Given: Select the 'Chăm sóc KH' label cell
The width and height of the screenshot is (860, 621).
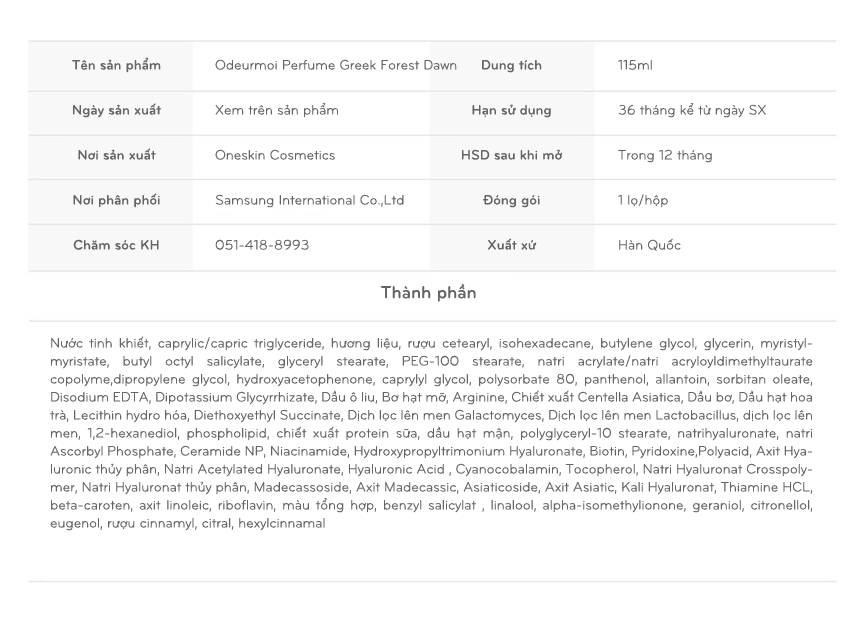Looking at the screenshot, I should [116, 246].
